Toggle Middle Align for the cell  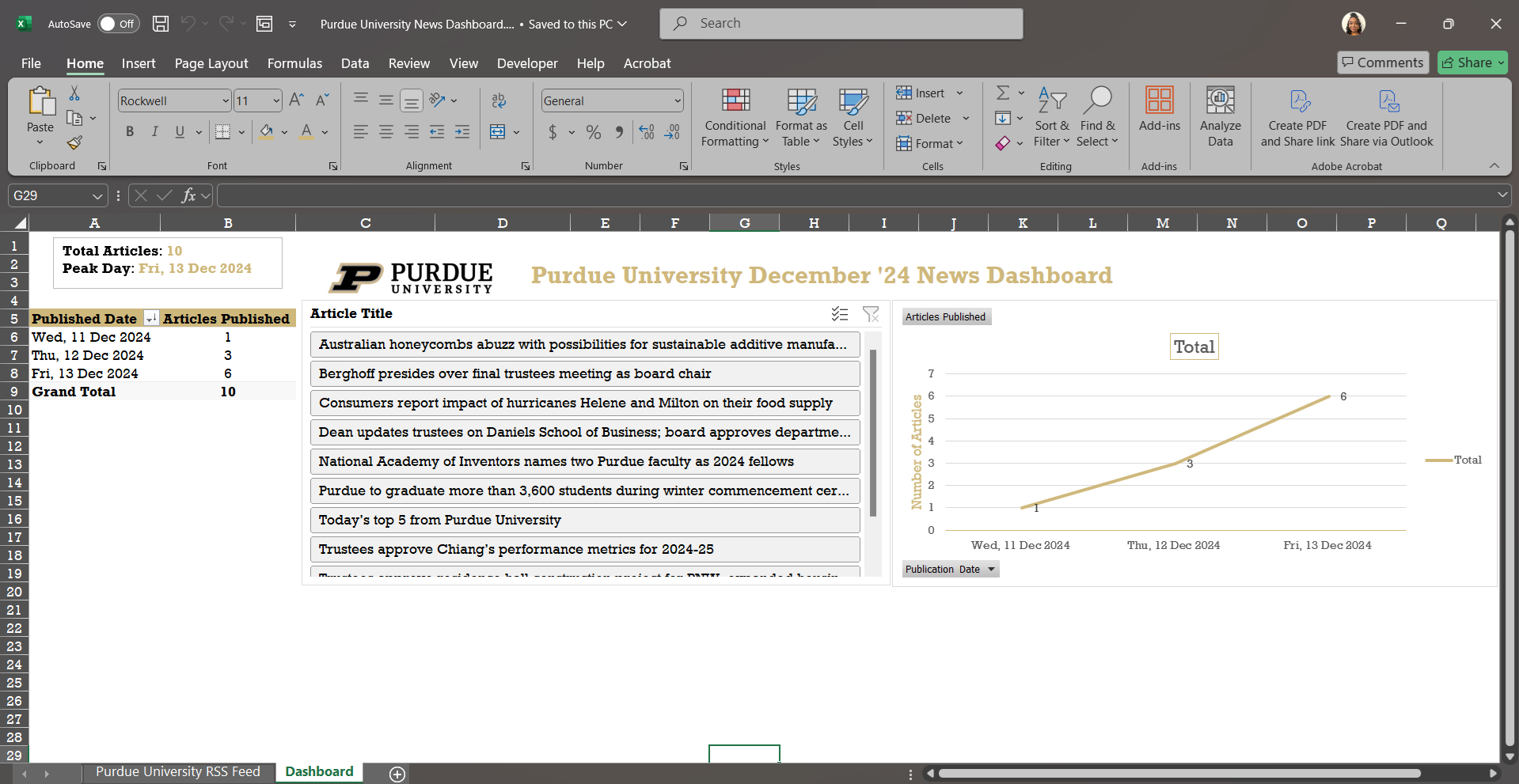[x=386, y=100]
